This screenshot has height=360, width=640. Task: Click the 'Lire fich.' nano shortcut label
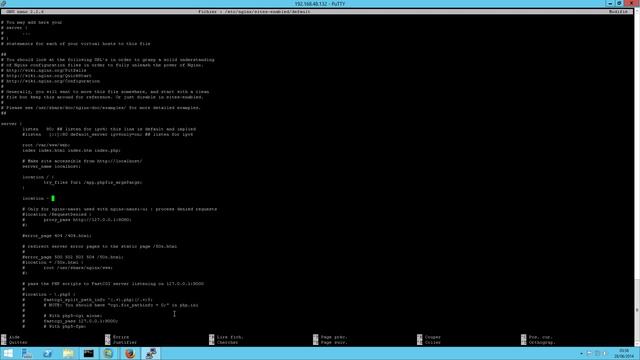pos(230,337)
